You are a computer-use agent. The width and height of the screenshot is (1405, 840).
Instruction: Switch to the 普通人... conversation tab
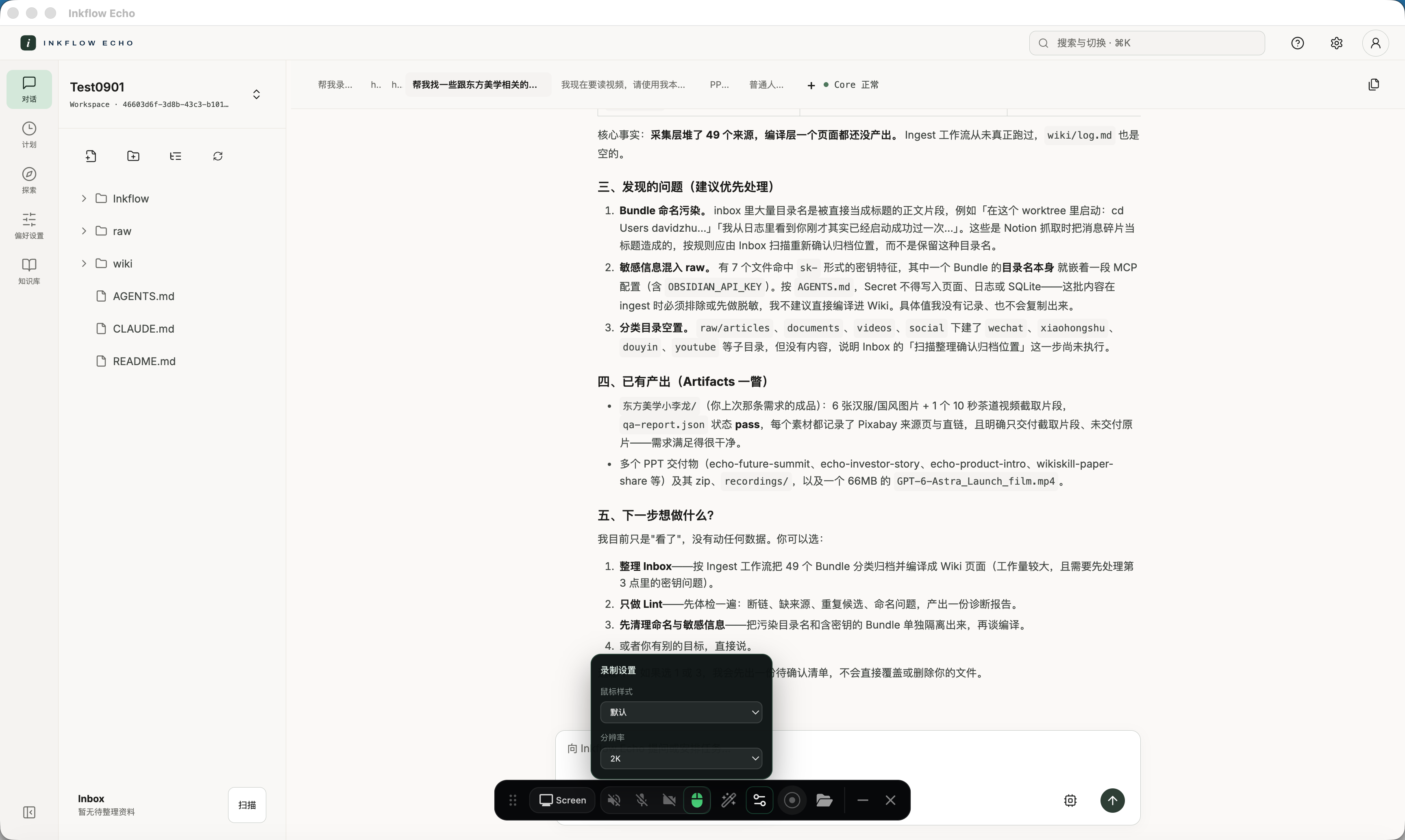pyautogui.click(x=766, y=85)
